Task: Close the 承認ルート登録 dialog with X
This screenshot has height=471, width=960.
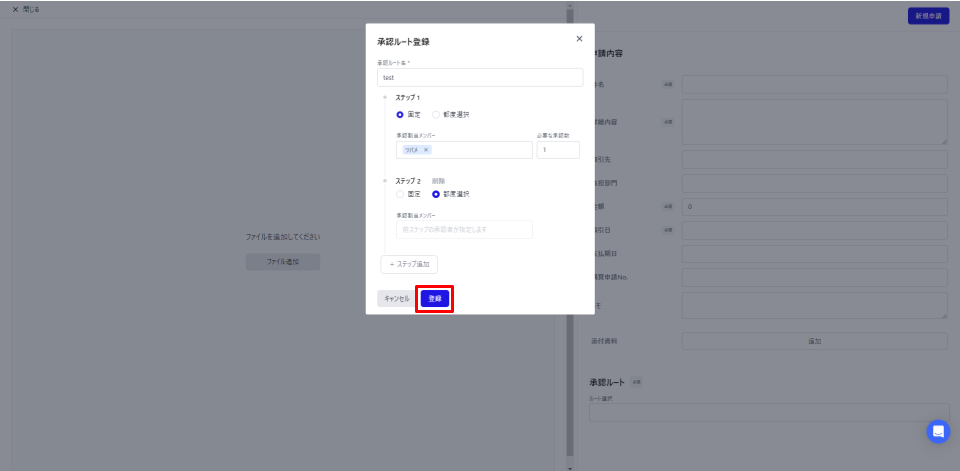Action: coord(579,39)
